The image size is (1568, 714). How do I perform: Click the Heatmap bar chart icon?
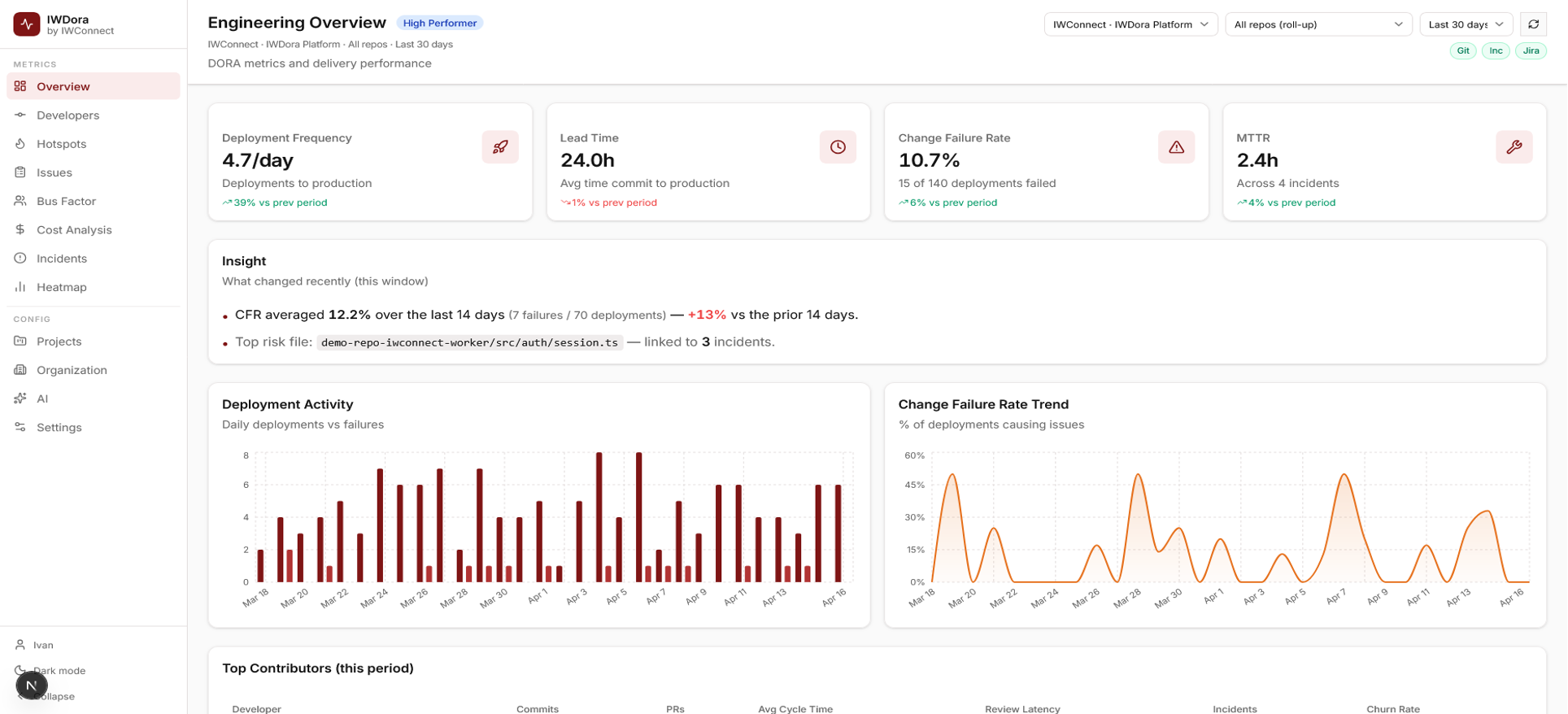pyautogui.click(x=20, y=287)
